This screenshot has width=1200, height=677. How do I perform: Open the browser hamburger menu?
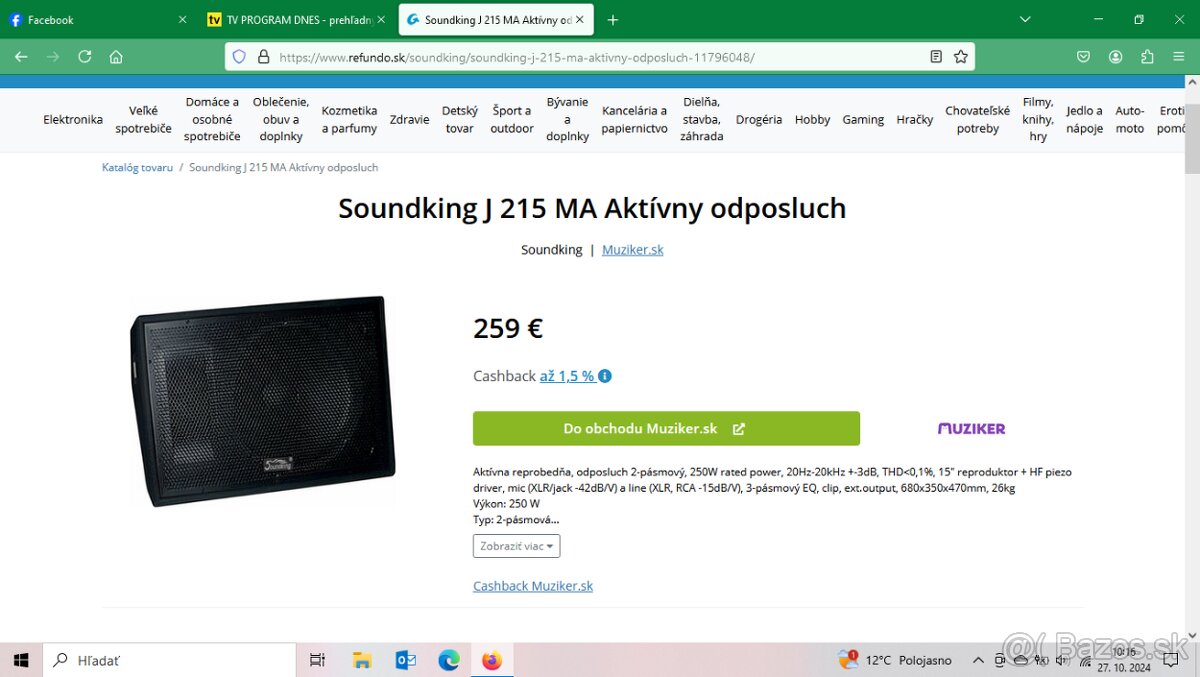click(x=1179, y=57)
